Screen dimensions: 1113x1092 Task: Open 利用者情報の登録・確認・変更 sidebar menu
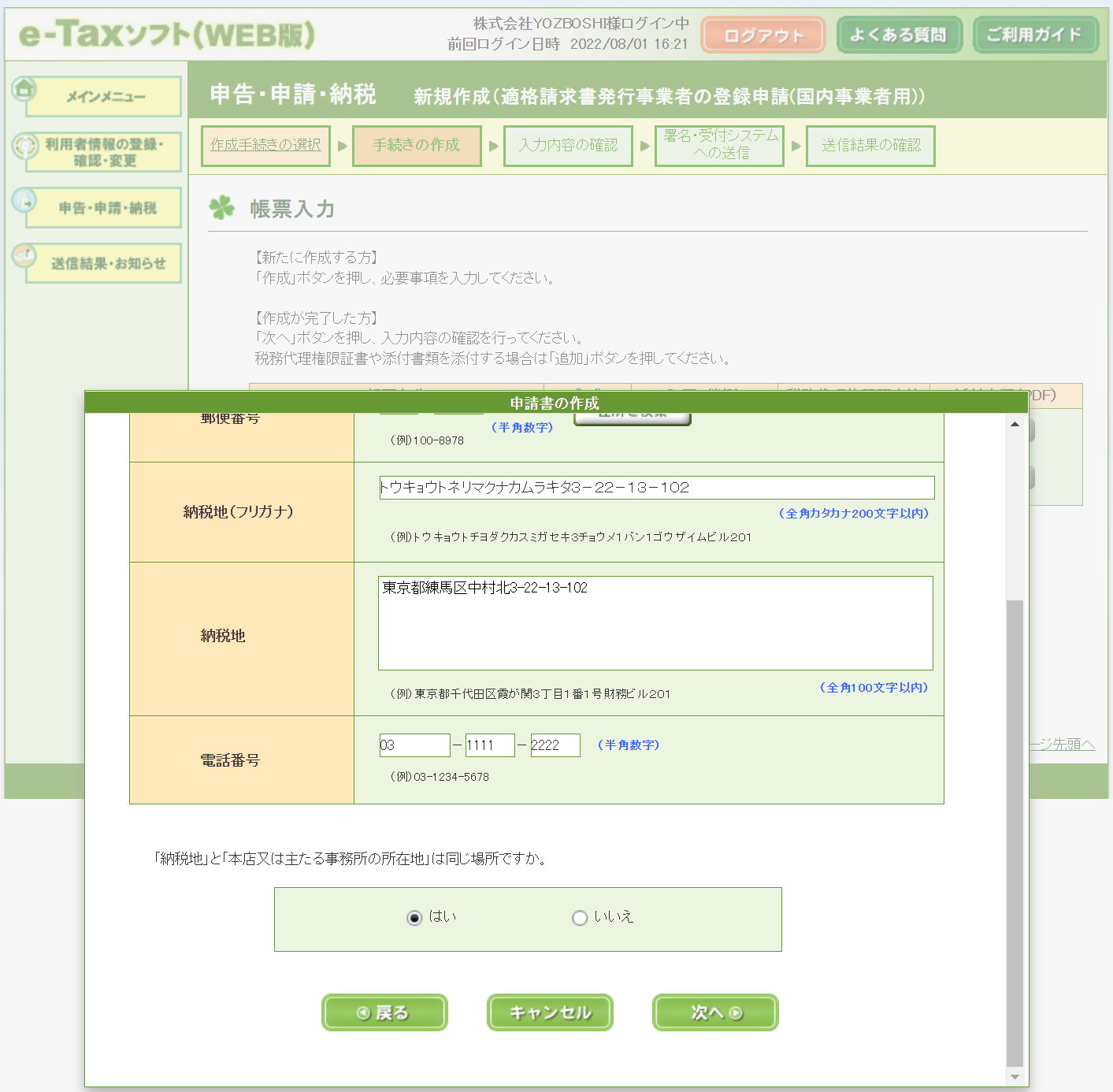tap(104, 152)
